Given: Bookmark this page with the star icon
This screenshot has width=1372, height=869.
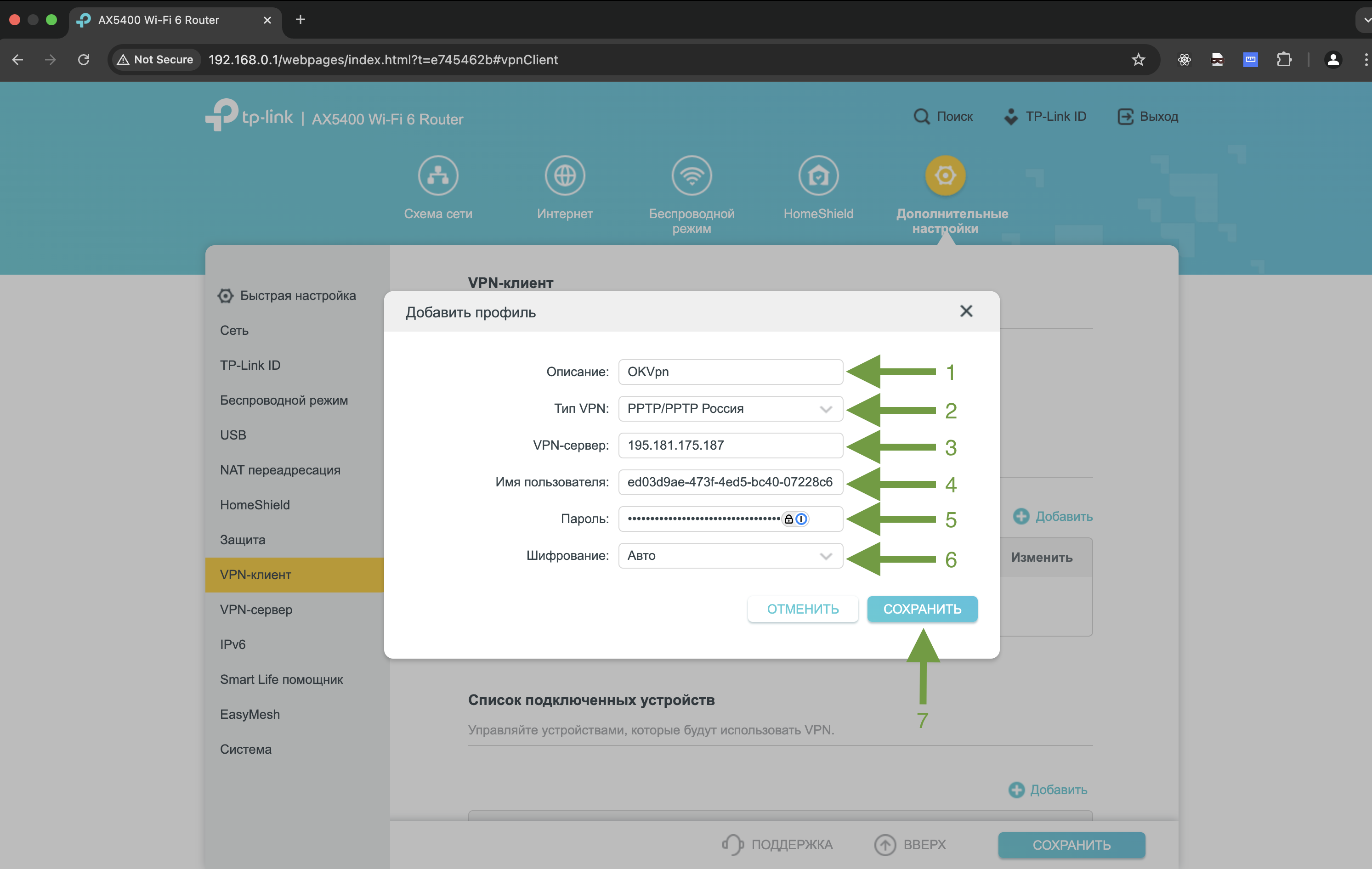Looking at the screenshot, I should pos(1138,59).
